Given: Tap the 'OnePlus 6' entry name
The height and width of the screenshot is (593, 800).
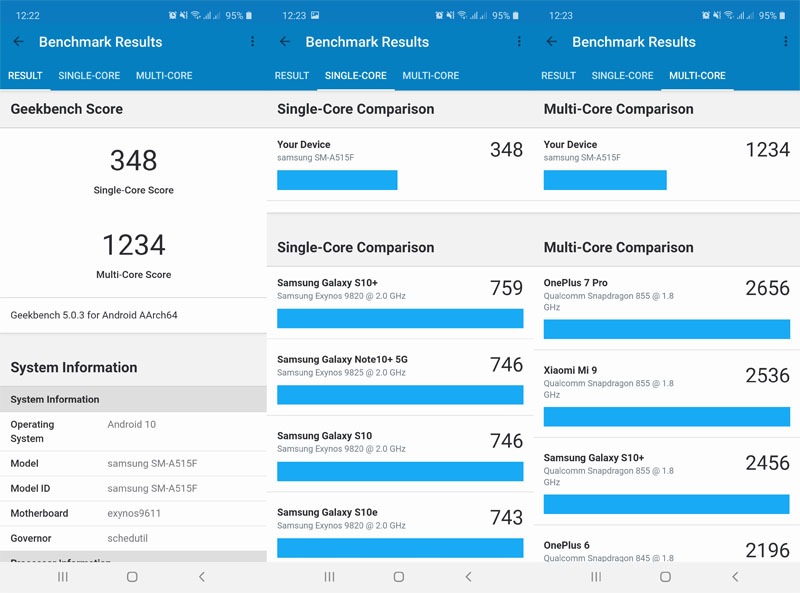Looking at the screenshot, I should [x=566, y=546].
